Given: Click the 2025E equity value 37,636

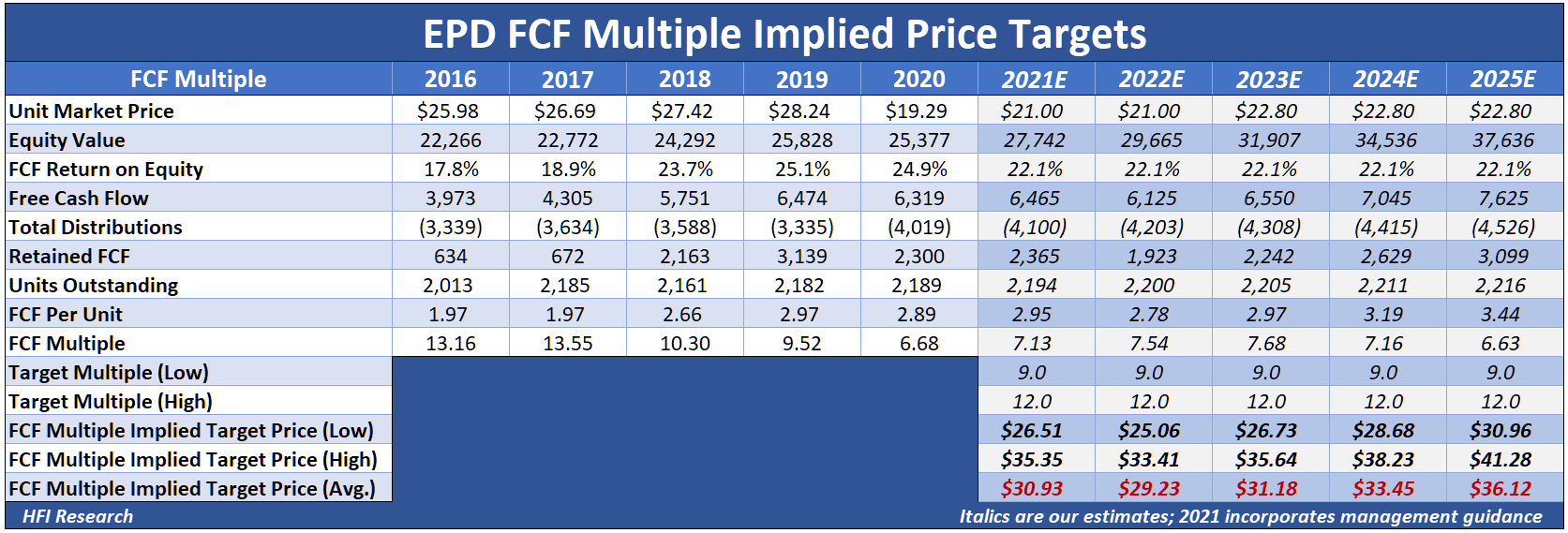Looking at the screenshot, I should pos(1504,140).
